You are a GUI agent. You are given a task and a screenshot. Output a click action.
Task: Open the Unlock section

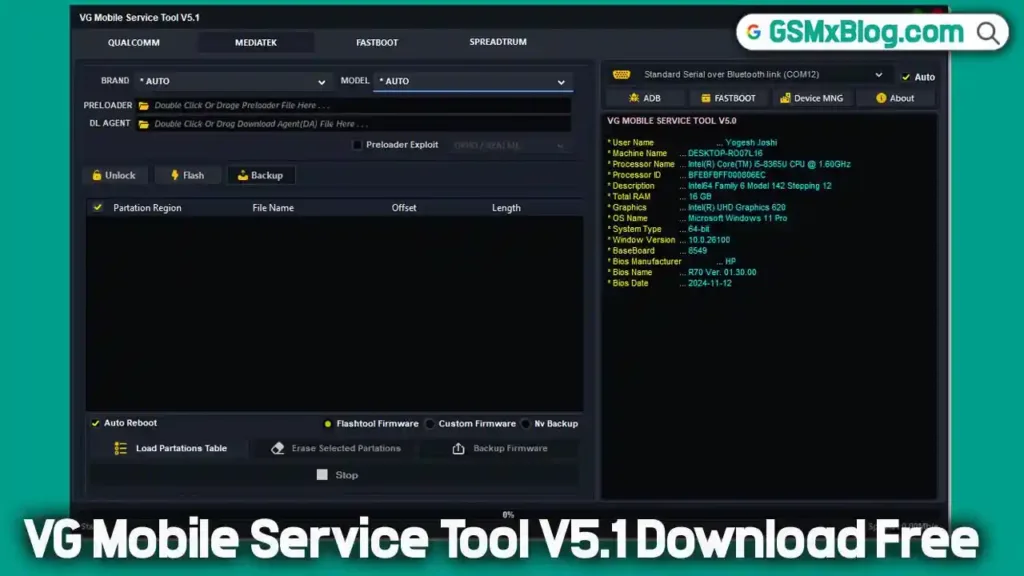[114, 175]
